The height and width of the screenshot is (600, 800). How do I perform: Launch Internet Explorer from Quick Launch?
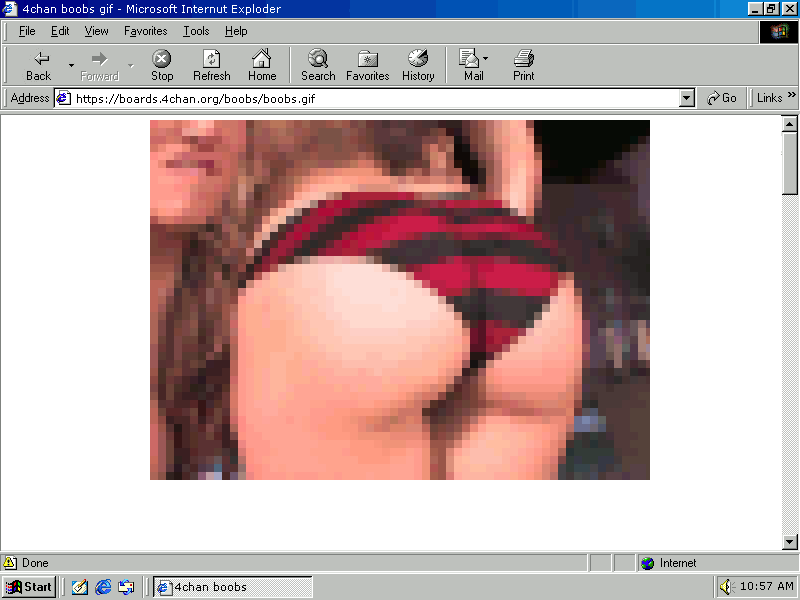coord(103,587)
